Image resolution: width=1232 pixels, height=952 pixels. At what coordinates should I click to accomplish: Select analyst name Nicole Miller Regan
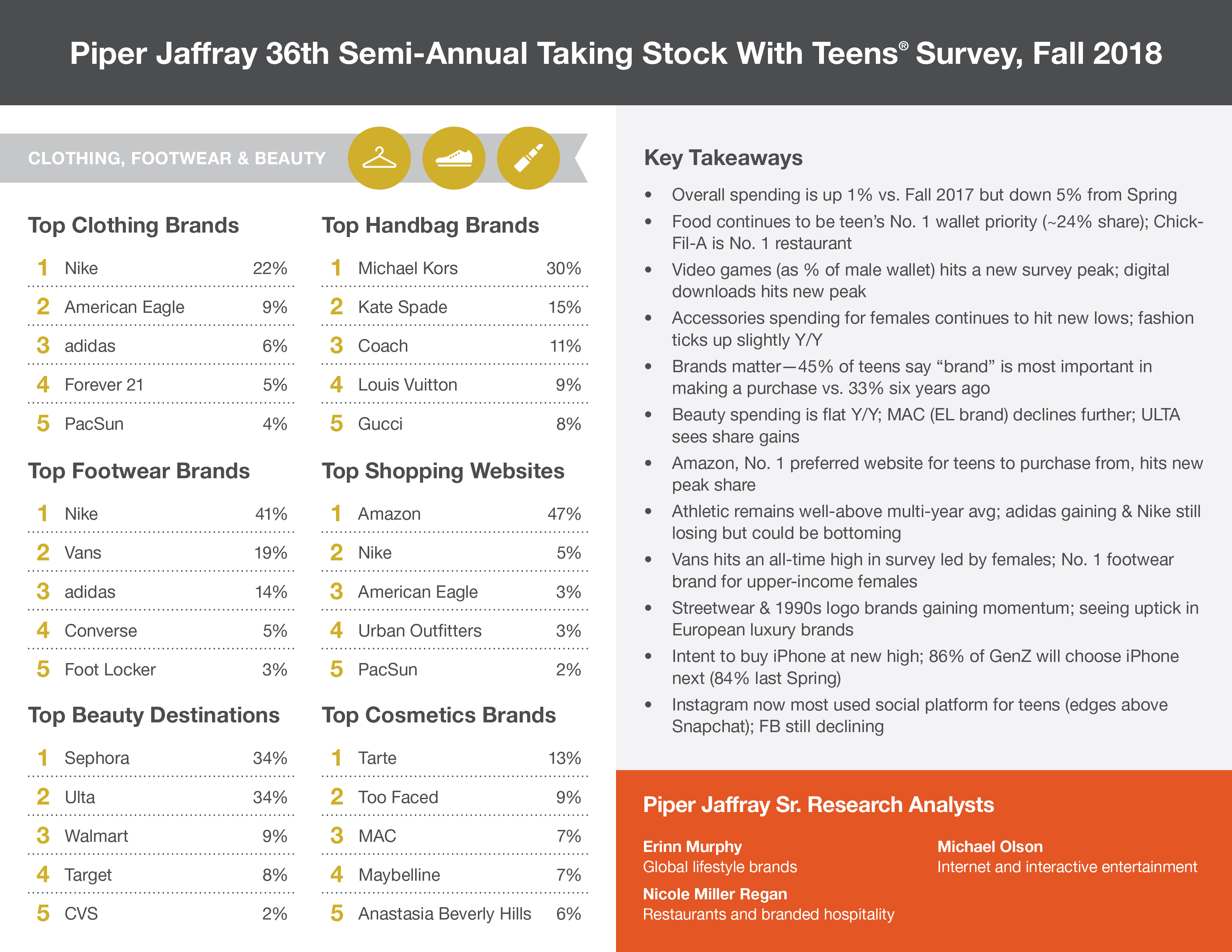click(715, 894)
